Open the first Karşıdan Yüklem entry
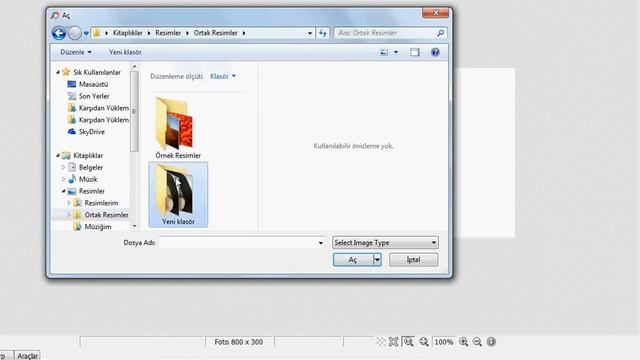Image resolution: width=640 pixels, height=360 pixels. (104, 108)
